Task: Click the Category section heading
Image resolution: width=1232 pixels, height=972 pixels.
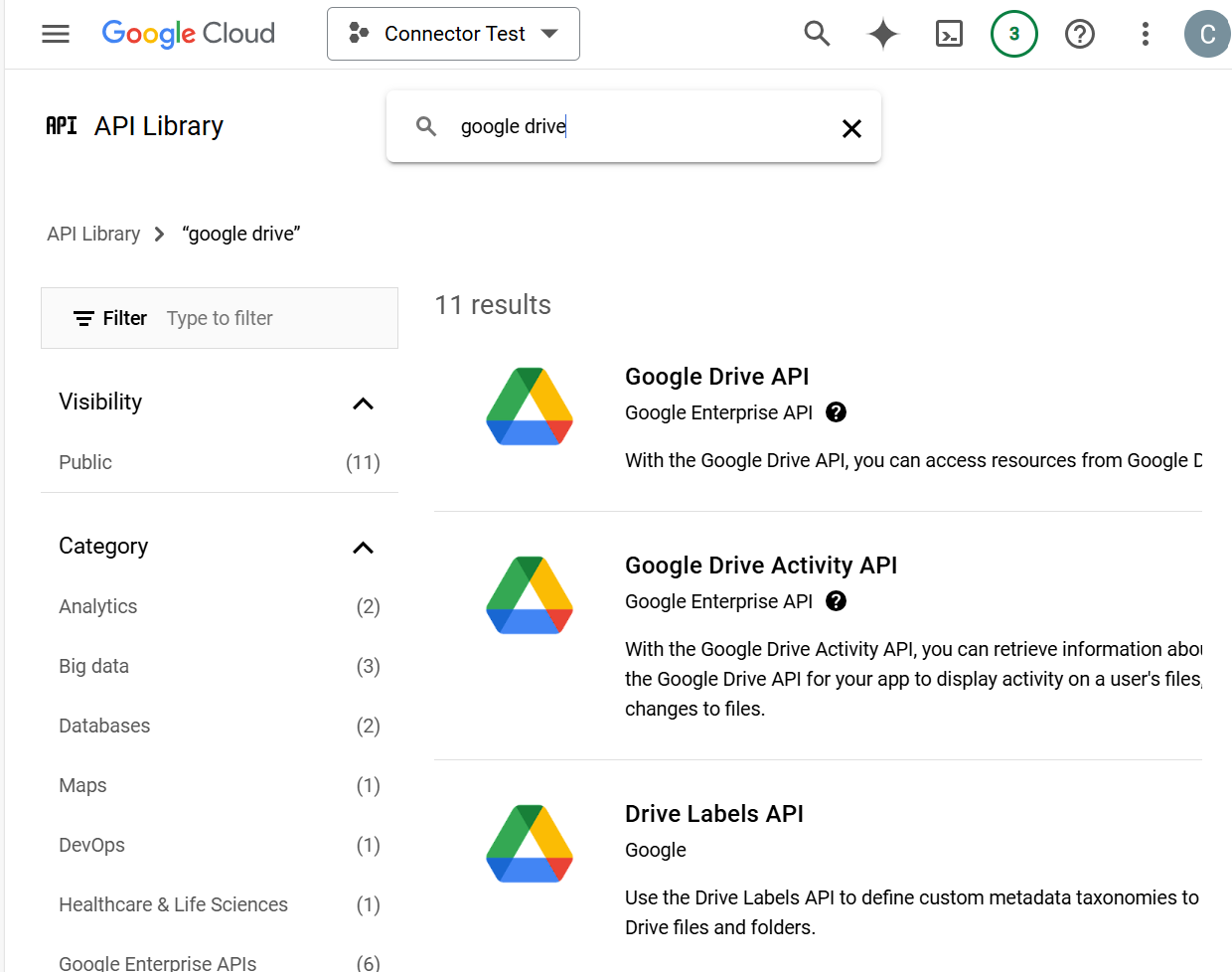Action: (103, 546)
